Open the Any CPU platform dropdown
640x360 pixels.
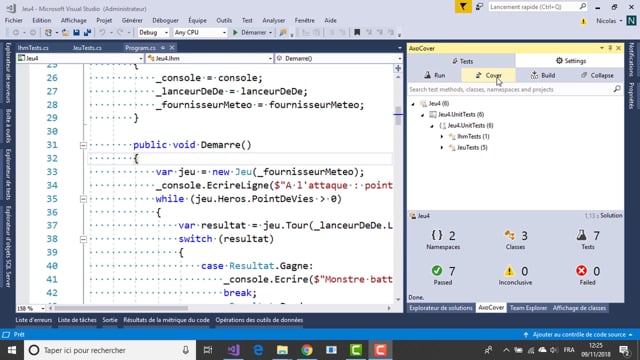[200, 33]
